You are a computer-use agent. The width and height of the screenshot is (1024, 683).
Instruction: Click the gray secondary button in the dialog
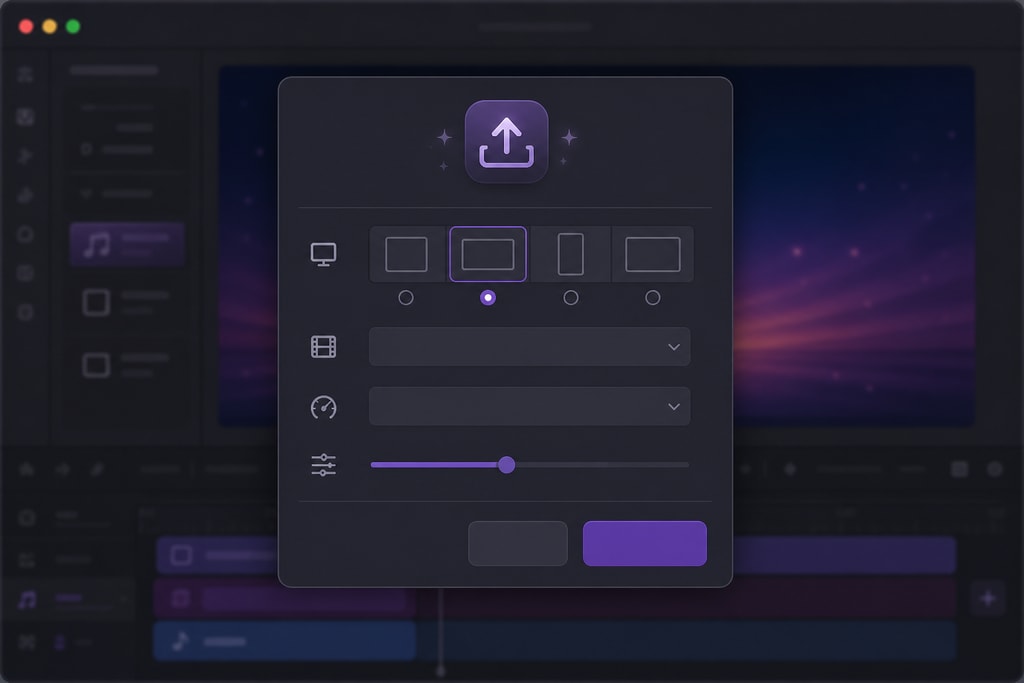(x=518, y=543)
